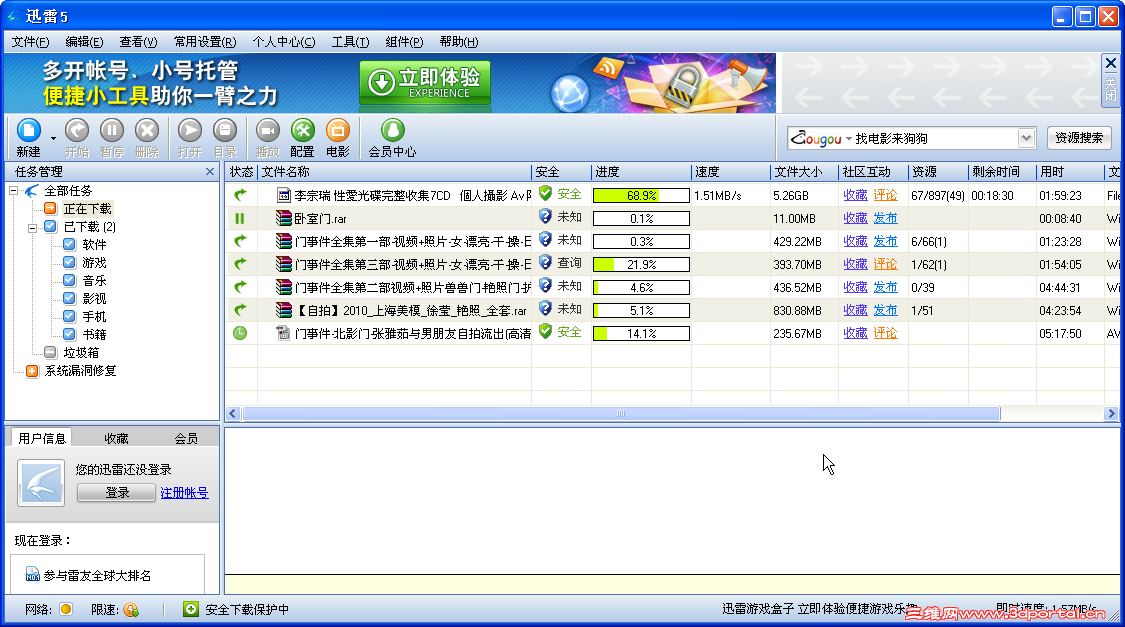The height and width of the screenshot is (627, 1125).
Task: Open the search box dropdown arrow
Action: (1026, 138)
